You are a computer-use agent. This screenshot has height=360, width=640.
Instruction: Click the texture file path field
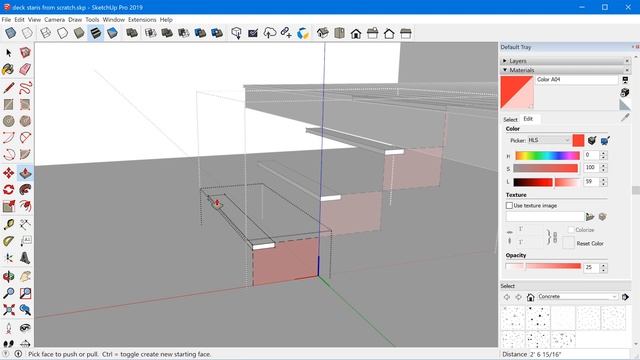click(545, 216)
